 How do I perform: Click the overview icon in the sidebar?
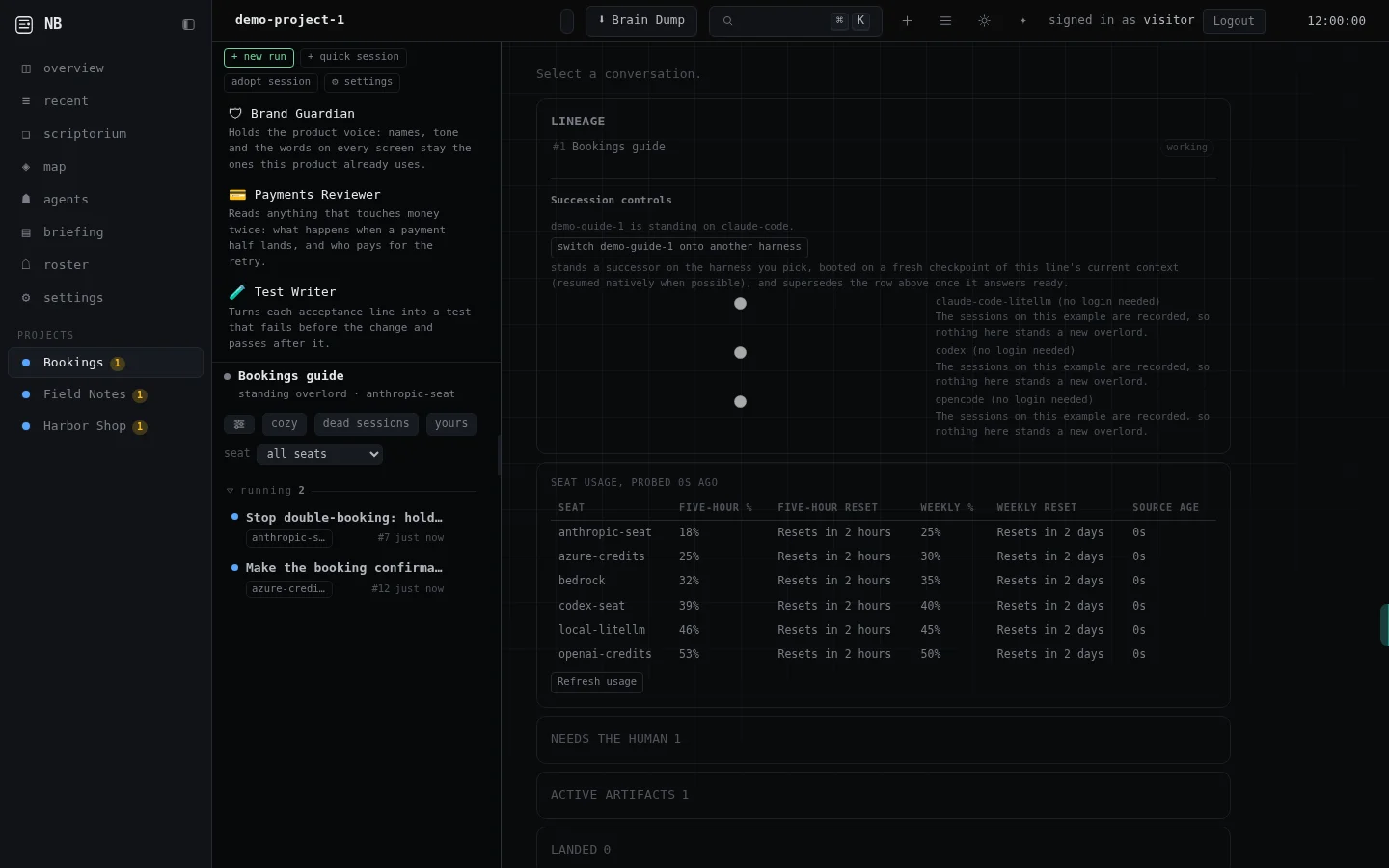(26, 68)
